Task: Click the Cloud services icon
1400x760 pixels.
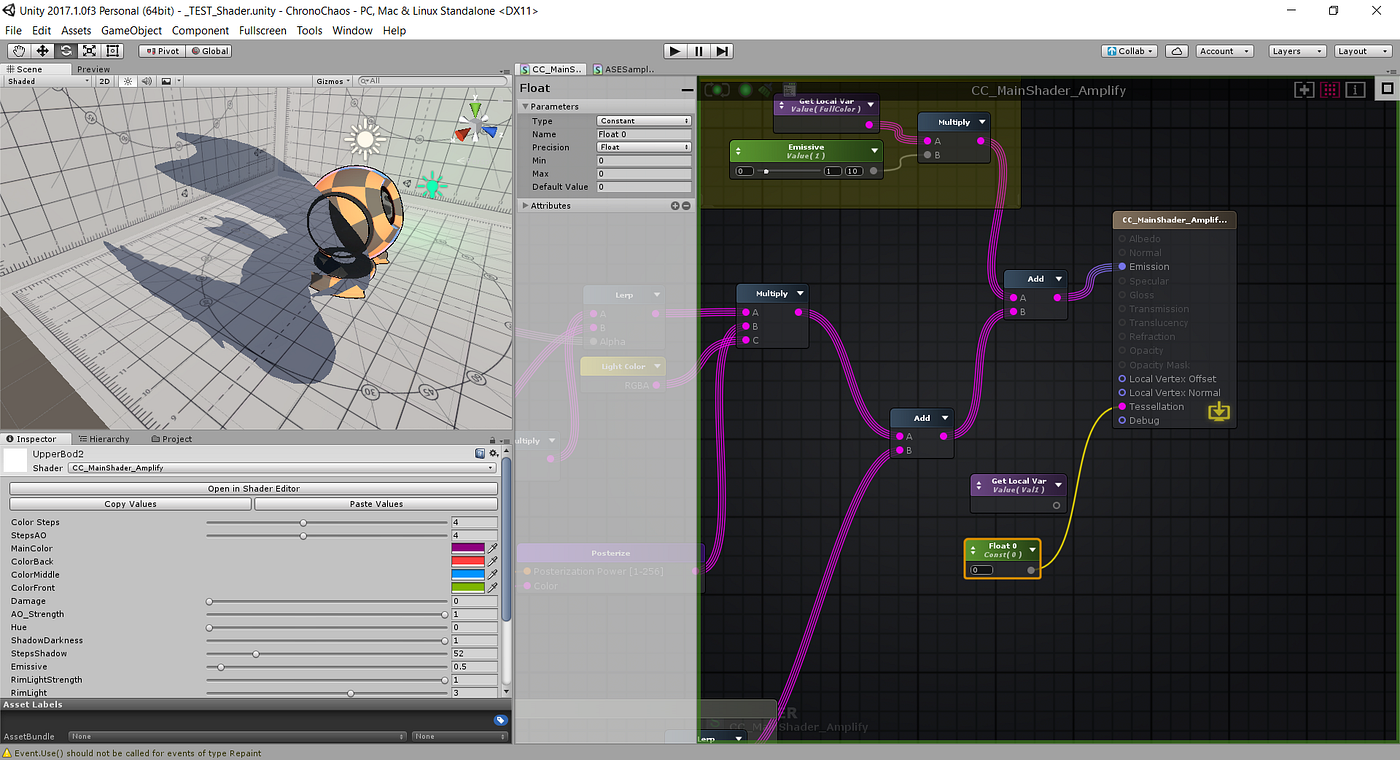Action: pos(1177,51)
